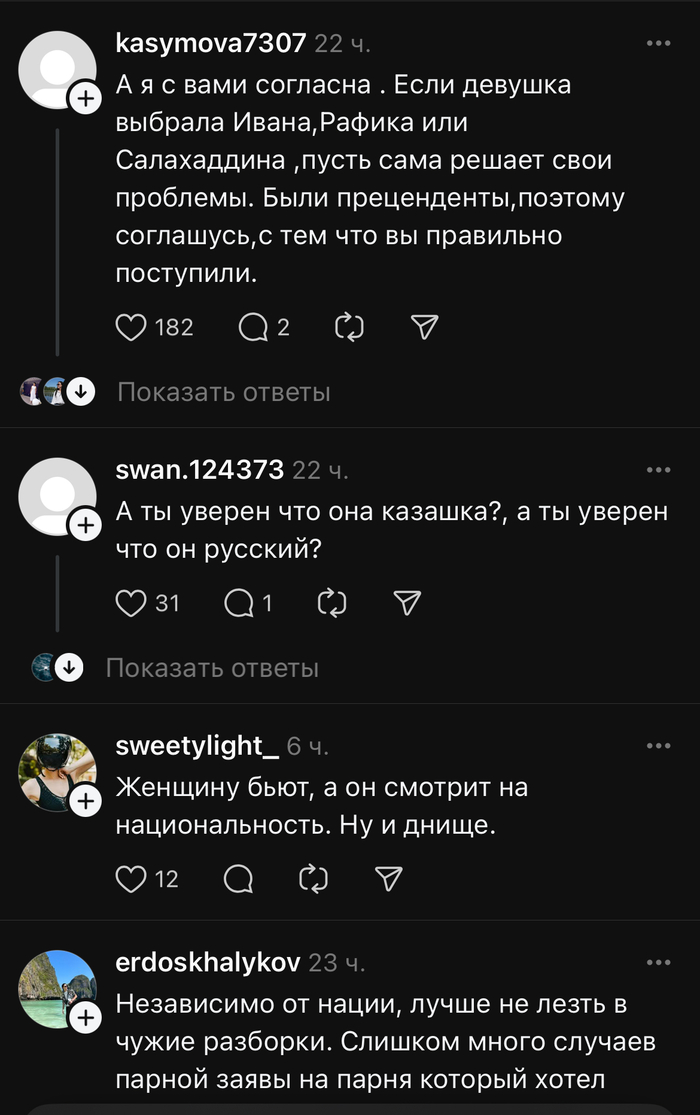Viewport: 700px width, 1115px height.
Task: Repost the kasymova7307 comment
Action: click(349, 327)
